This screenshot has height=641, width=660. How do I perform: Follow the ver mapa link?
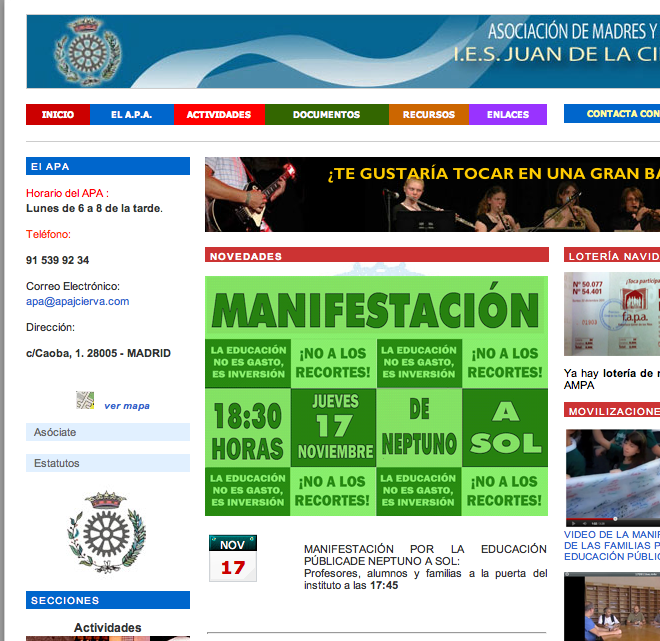(127, 406)
